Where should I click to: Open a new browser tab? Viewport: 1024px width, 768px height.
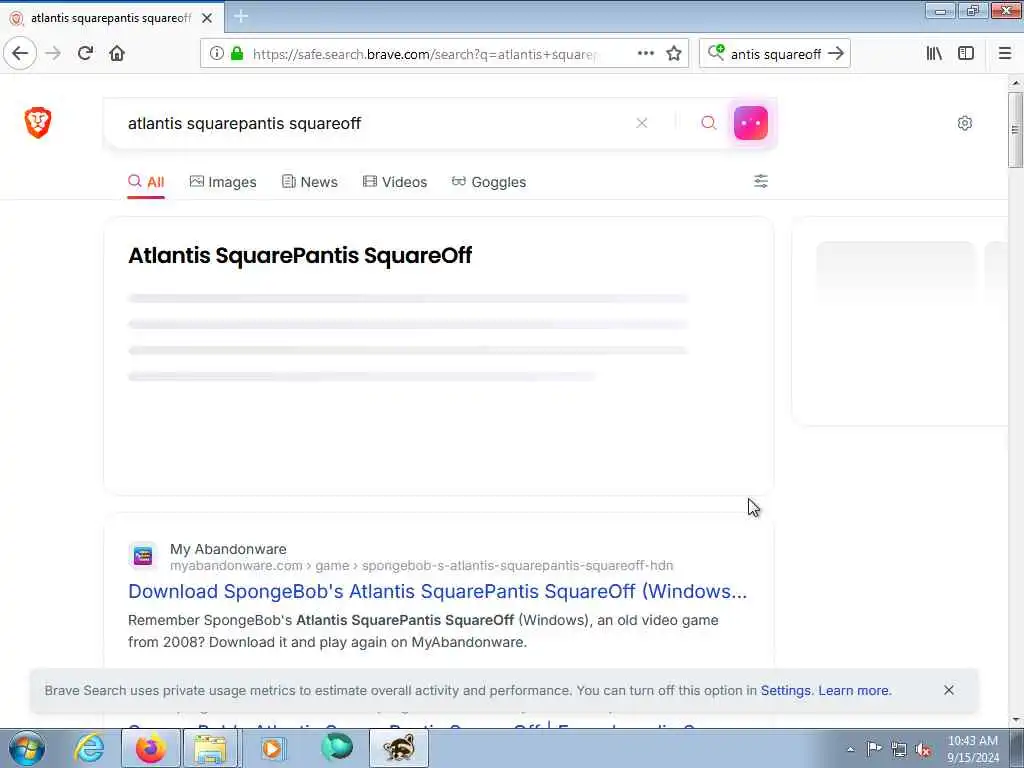click(x=241, y=17)
